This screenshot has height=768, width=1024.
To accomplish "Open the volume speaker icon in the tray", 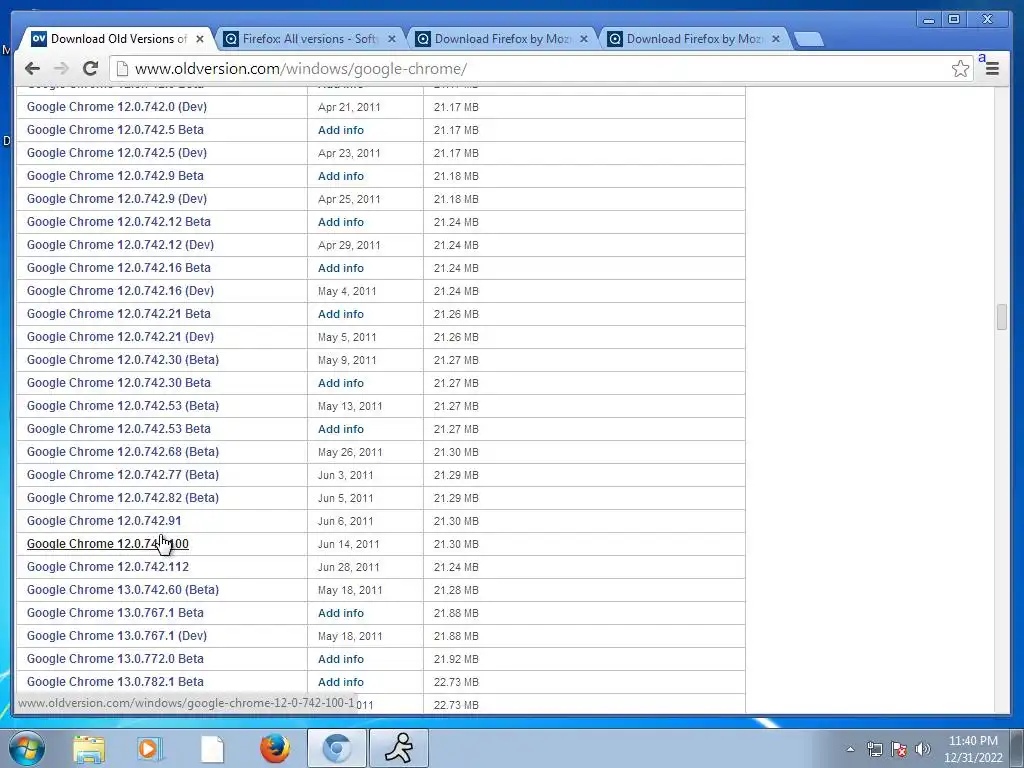I will [922, 749].
